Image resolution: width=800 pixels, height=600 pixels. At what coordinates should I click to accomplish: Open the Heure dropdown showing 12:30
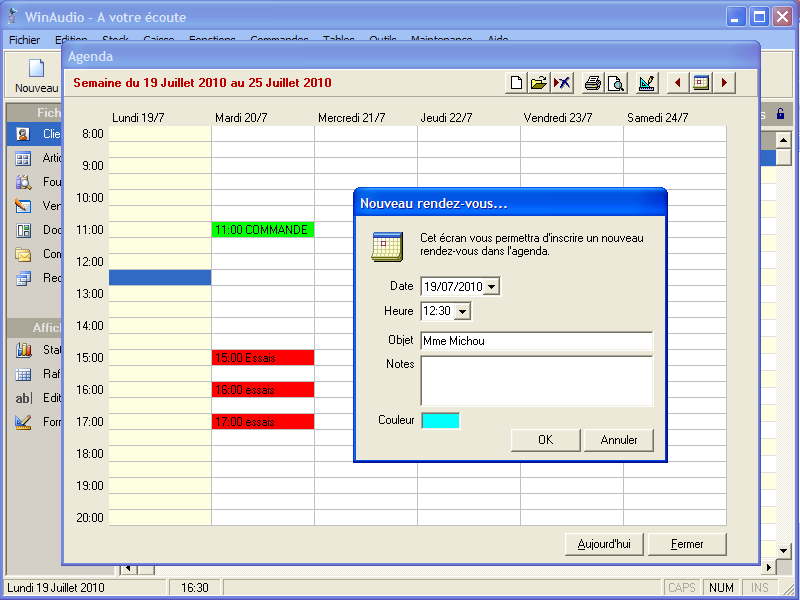(462, 312)
